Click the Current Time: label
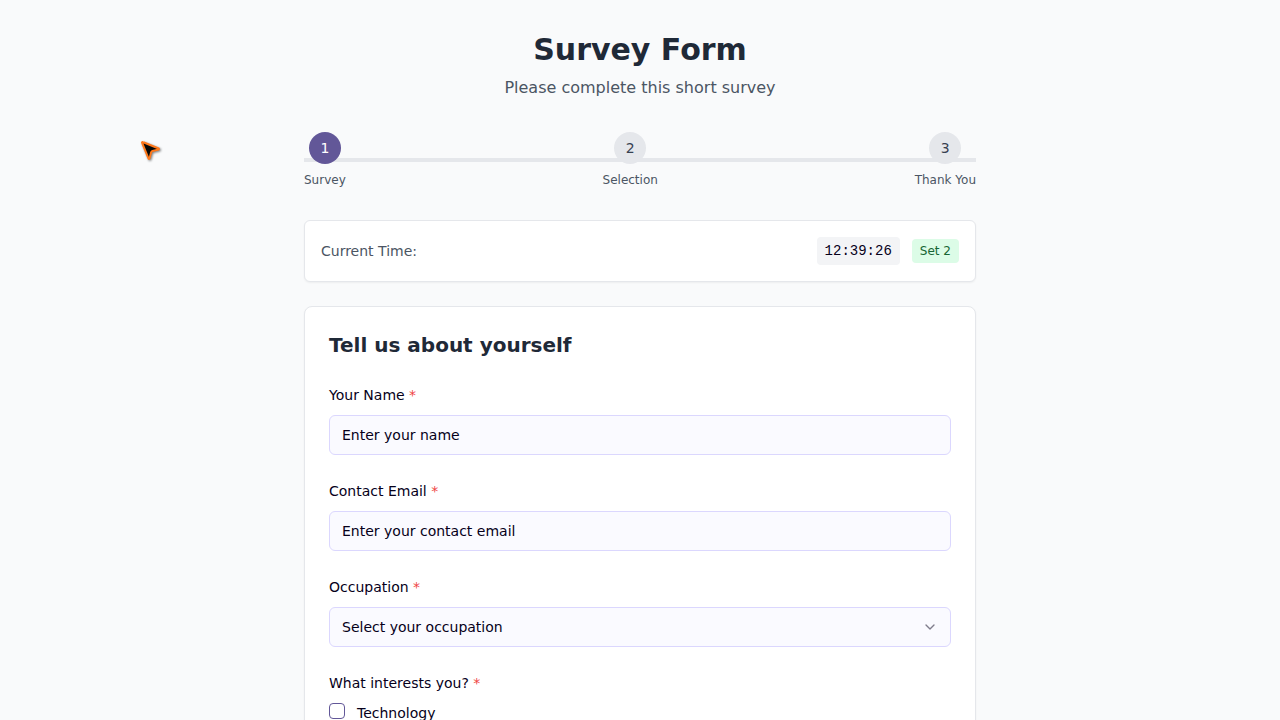This screenshot has height=720, width=1280. click(x=369, y=251)
